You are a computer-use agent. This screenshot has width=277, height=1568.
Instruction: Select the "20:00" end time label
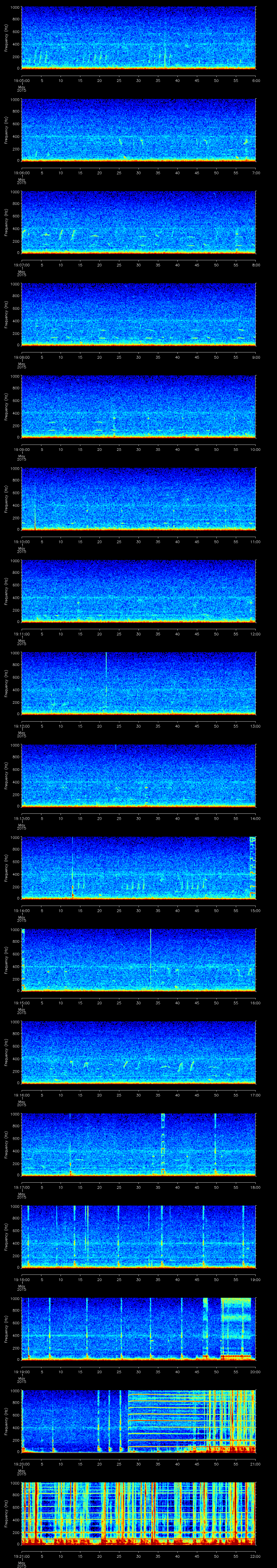tap(255, 1371)
